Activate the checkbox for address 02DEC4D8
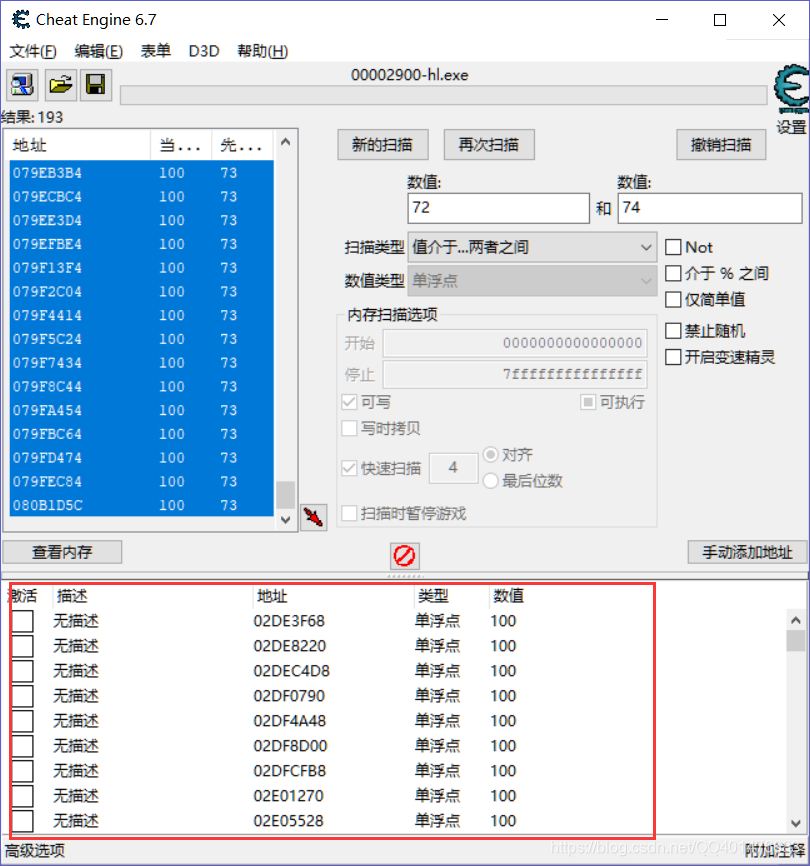 [x=23, y=671]
